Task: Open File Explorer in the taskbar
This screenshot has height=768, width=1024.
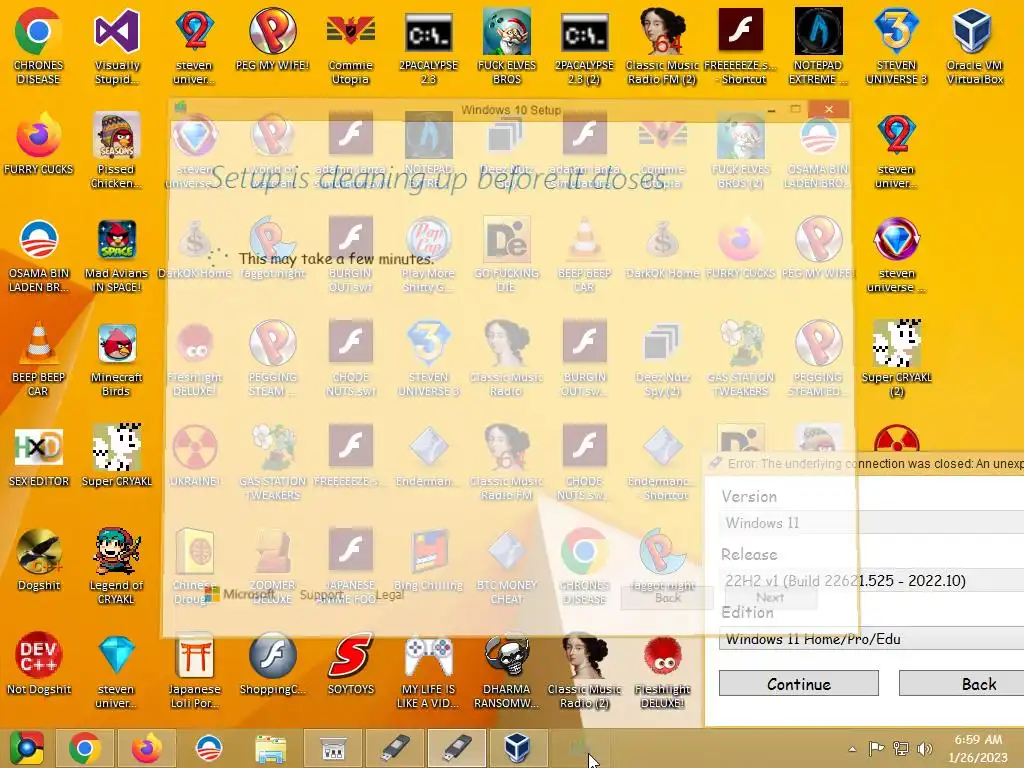Action: (x=271, y=748)
